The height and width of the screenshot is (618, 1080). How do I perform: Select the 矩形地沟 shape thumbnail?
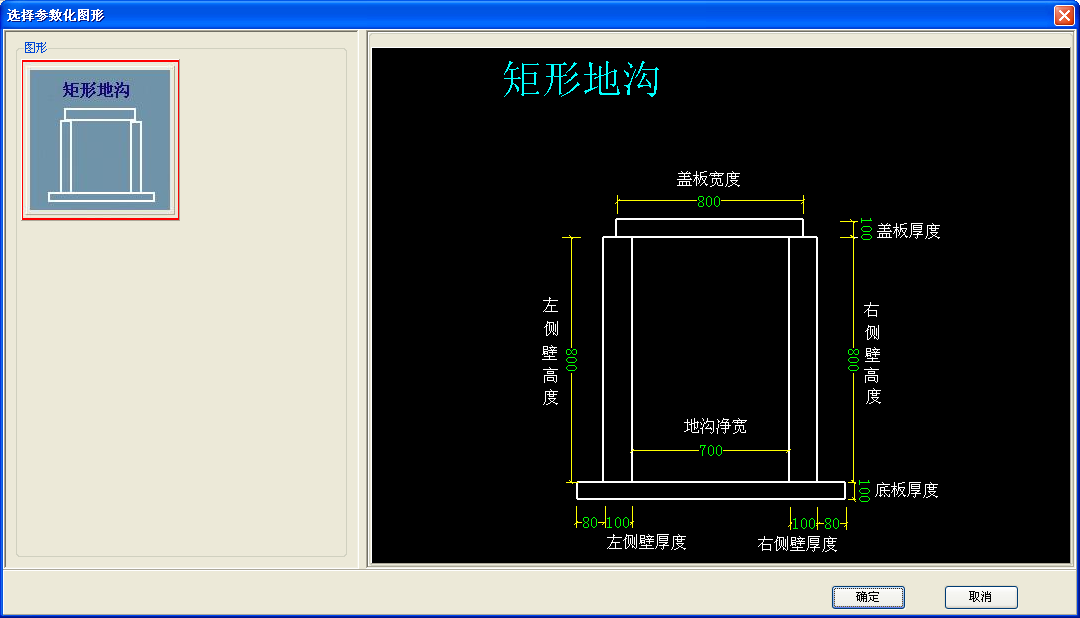pos(101,140)
